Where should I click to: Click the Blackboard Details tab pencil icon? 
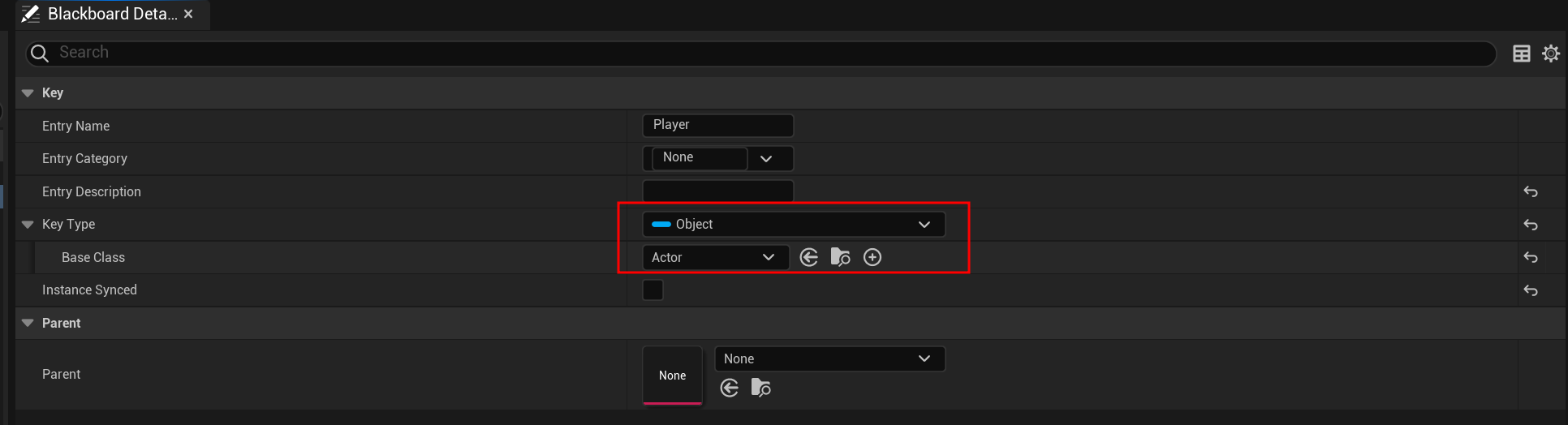click(31, 14)
